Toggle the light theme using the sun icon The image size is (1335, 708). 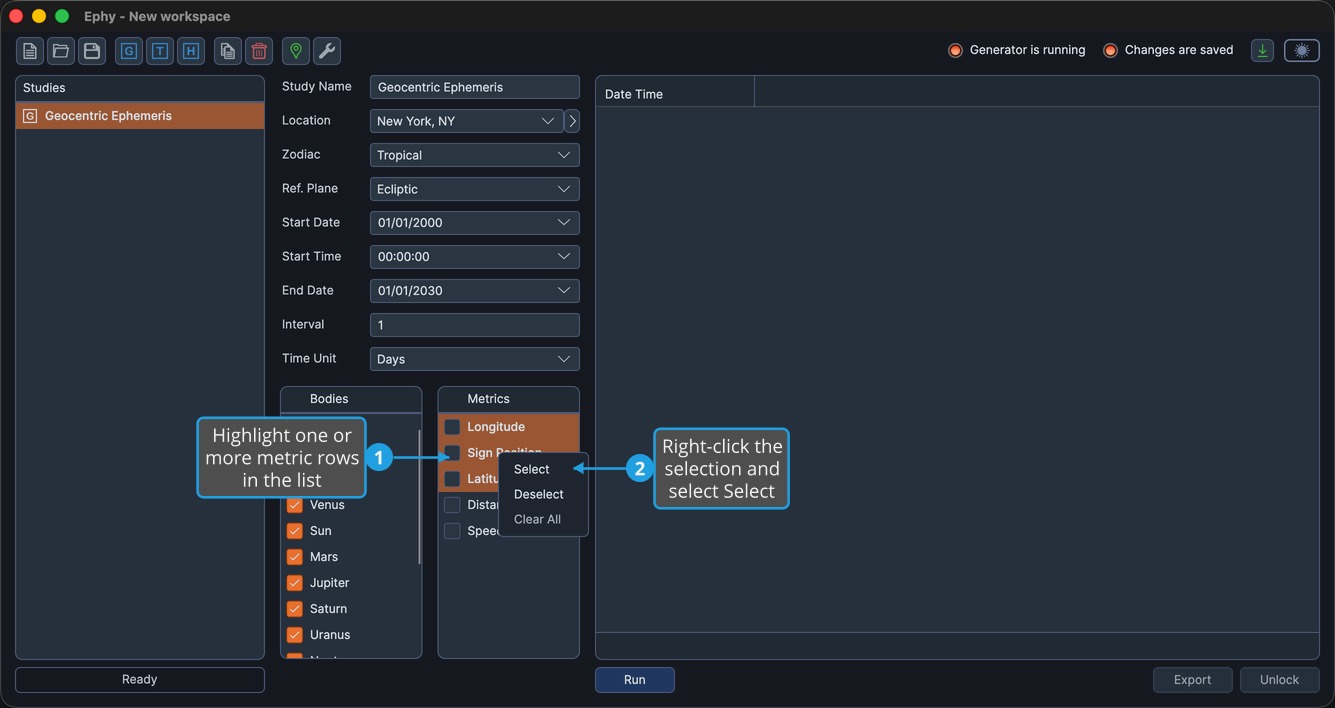(1302, 50)
